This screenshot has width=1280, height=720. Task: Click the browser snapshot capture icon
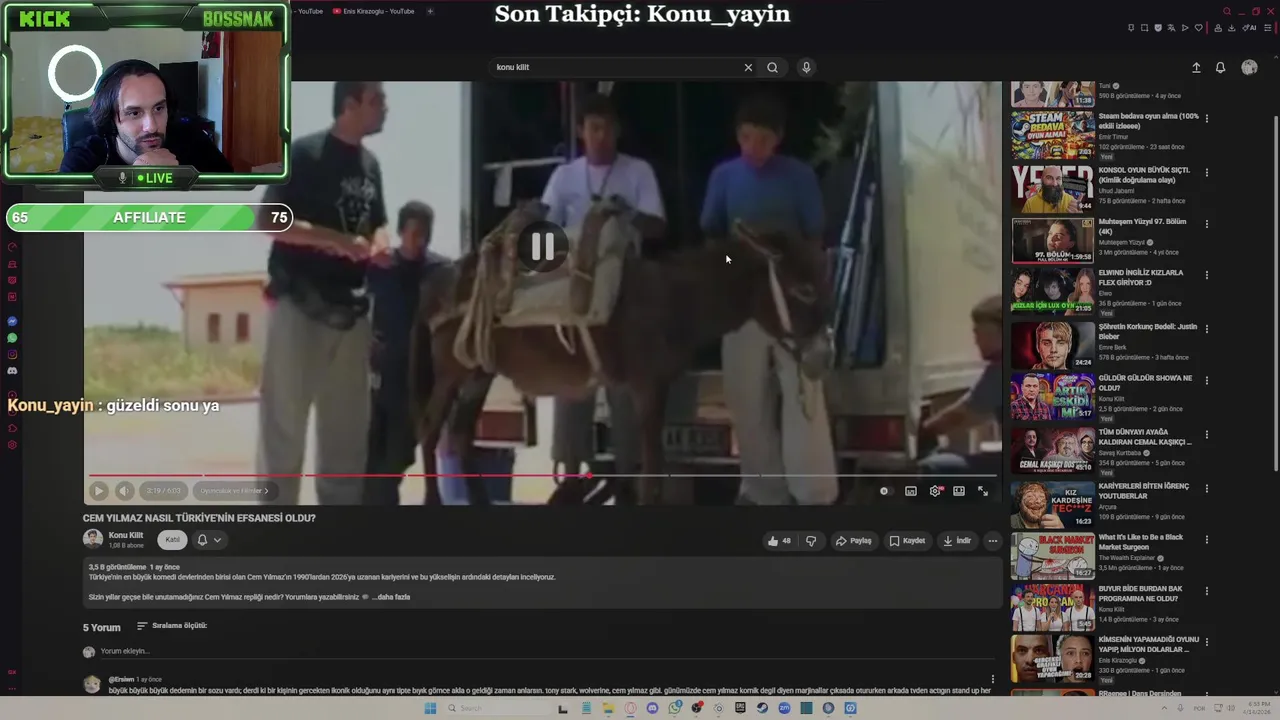1145,28
